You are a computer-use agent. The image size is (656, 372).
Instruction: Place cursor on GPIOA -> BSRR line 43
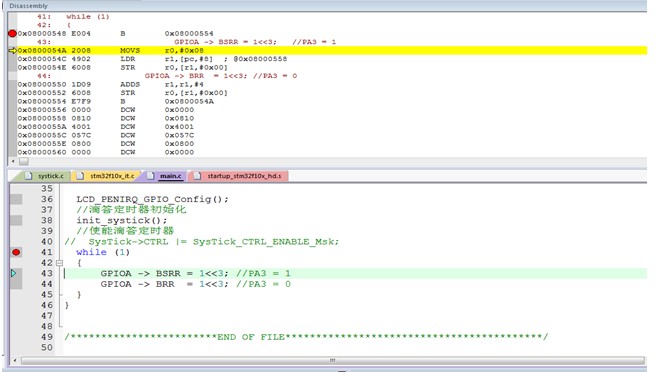click(x=195, y=273)
